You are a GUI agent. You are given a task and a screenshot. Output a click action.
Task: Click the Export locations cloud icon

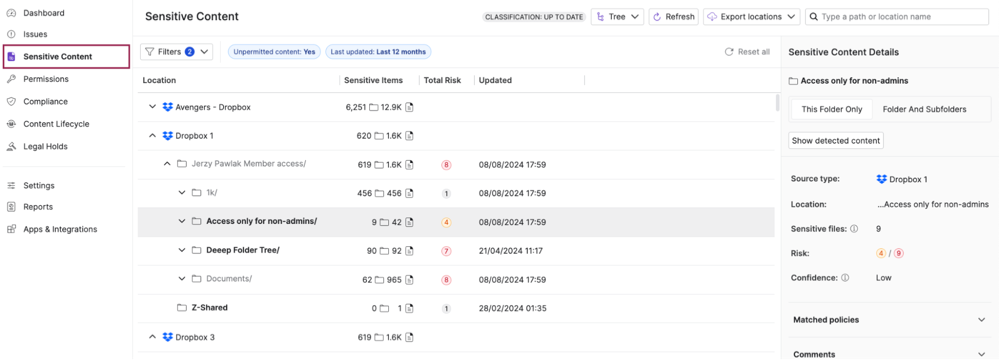(712, 17)
